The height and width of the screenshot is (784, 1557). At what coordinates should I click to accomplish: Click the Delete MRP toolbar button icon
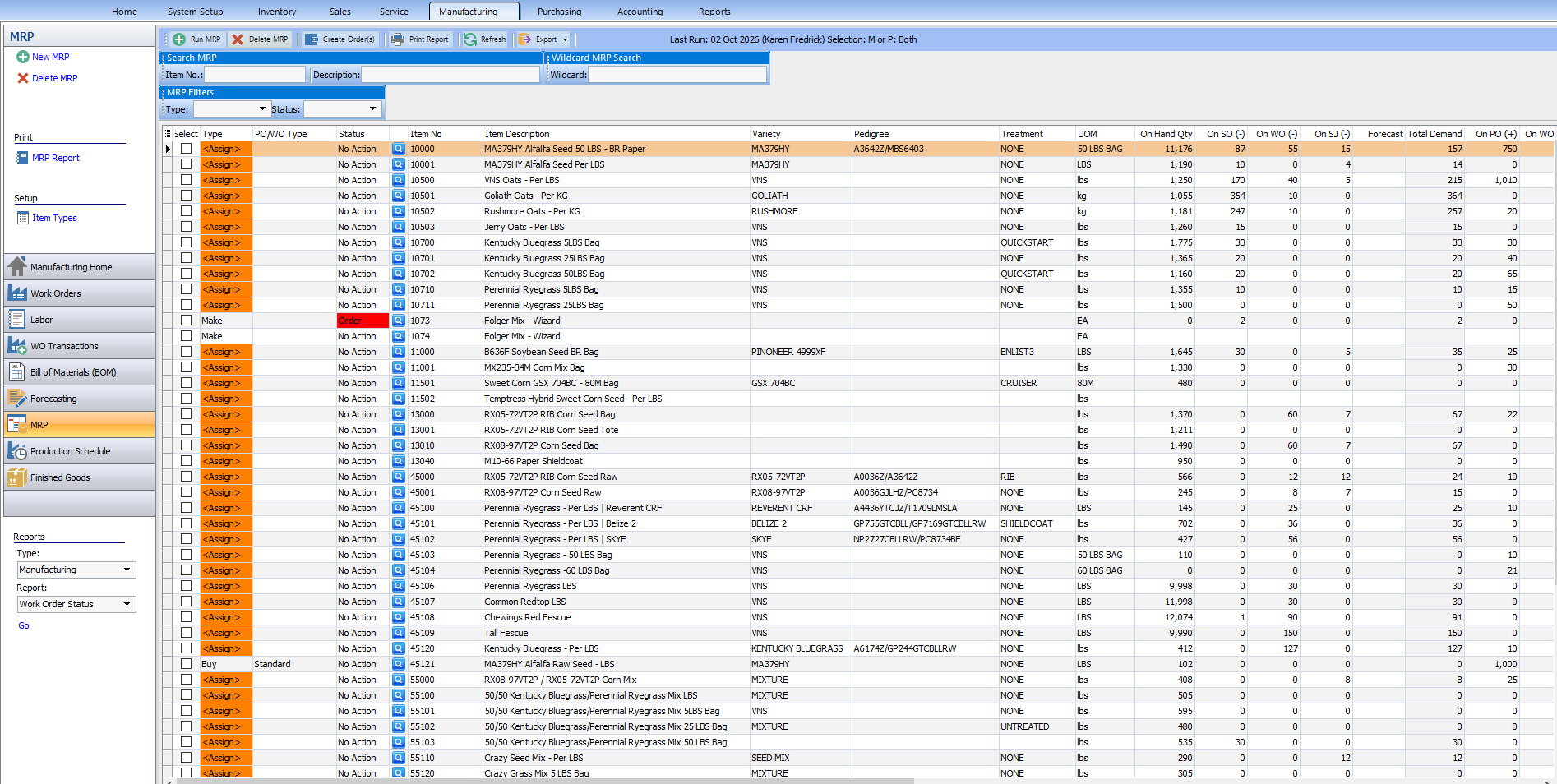pyautogui.click(x=238, y=39)
